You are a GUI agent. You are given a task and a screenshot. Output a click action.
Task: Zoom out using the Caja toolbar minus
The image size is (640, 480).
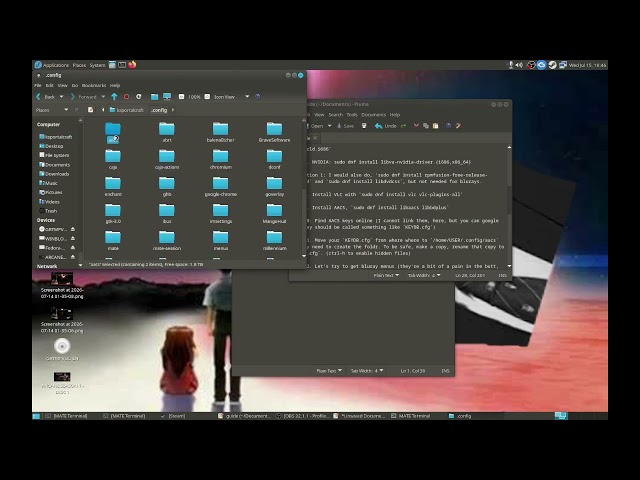click(181, 97)
